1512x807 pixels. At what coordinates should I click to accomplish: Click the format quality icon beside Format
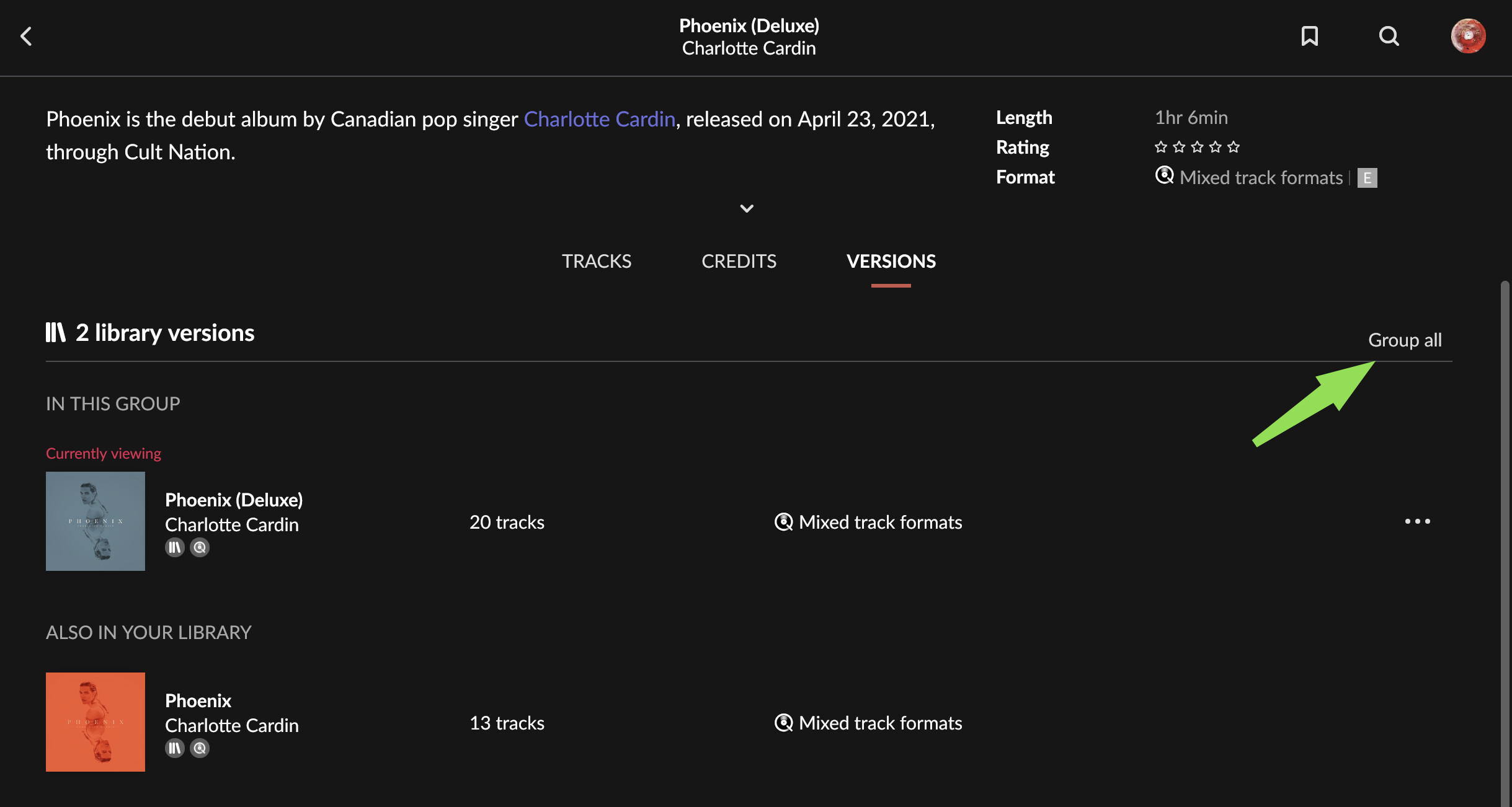(x=1164, y=176)
